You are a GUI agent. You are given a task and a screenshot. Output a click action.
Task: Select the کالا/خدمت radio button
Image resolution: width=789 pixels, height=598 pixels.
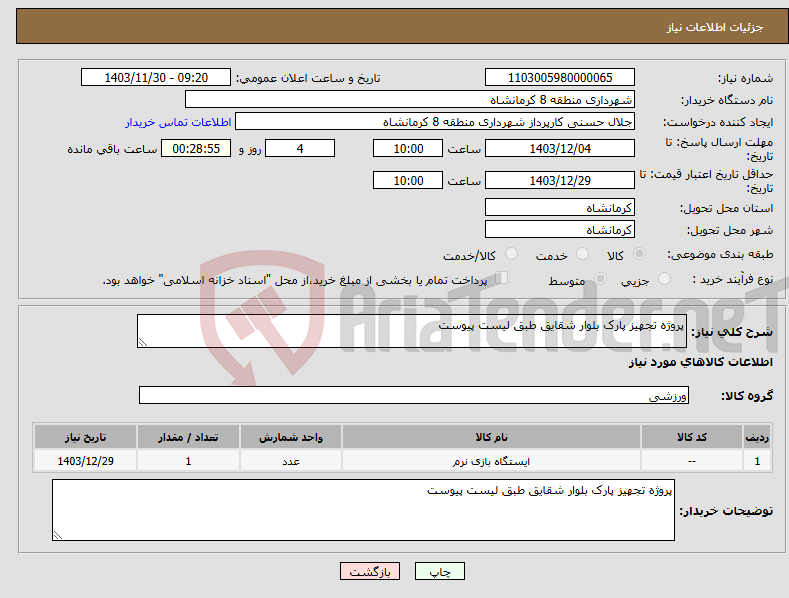[x=511, y=254]
